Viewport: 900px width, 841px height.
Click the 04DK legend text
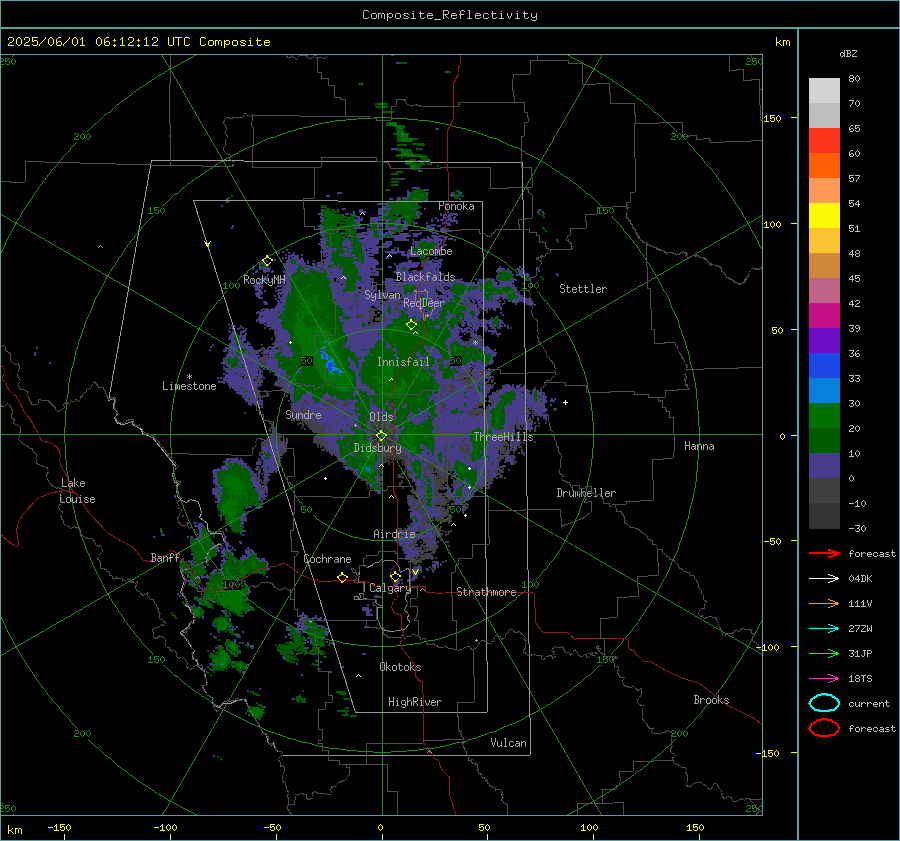point(860,579)
